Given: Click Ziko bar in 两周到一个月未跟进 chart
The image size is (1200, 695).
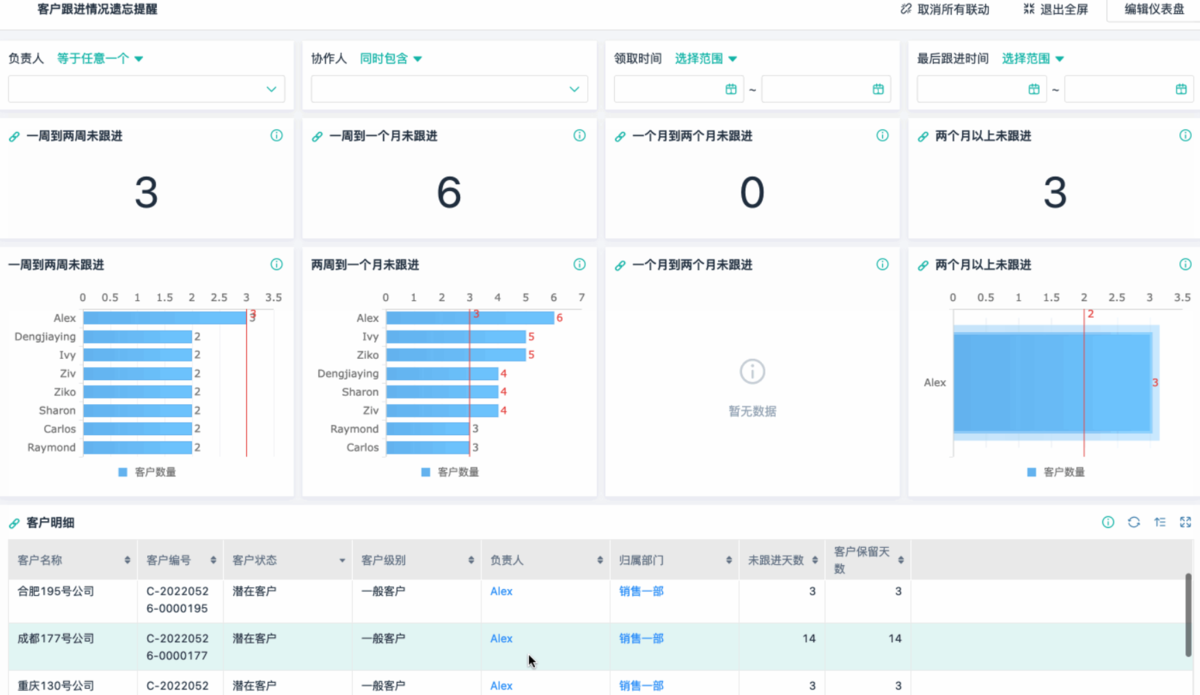Looking at the screenshot, I should click(x=456, y=355).
